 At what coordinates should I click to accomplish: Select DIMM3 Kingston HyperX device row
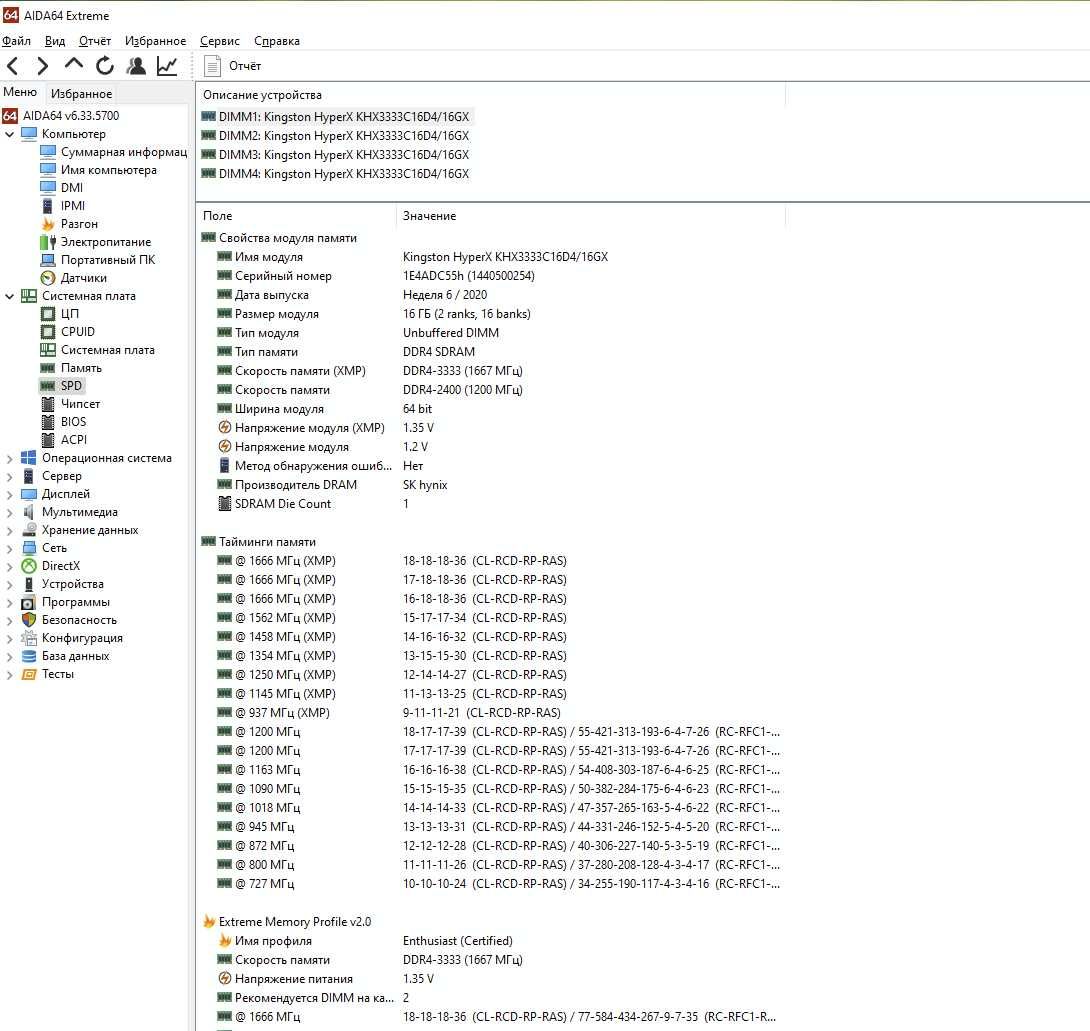[336, 154]
